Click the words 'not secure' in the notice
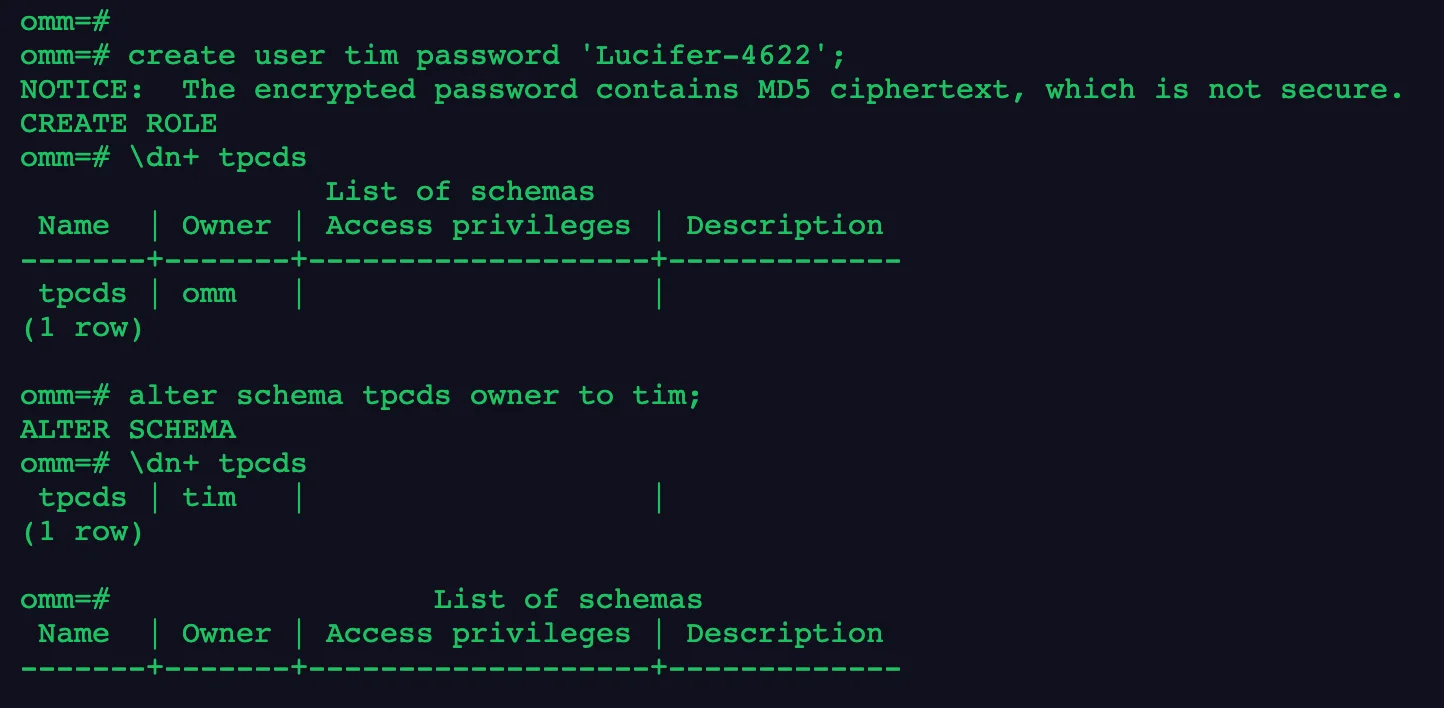This screenshot has height=708, width=1444. pos(1298,89)
